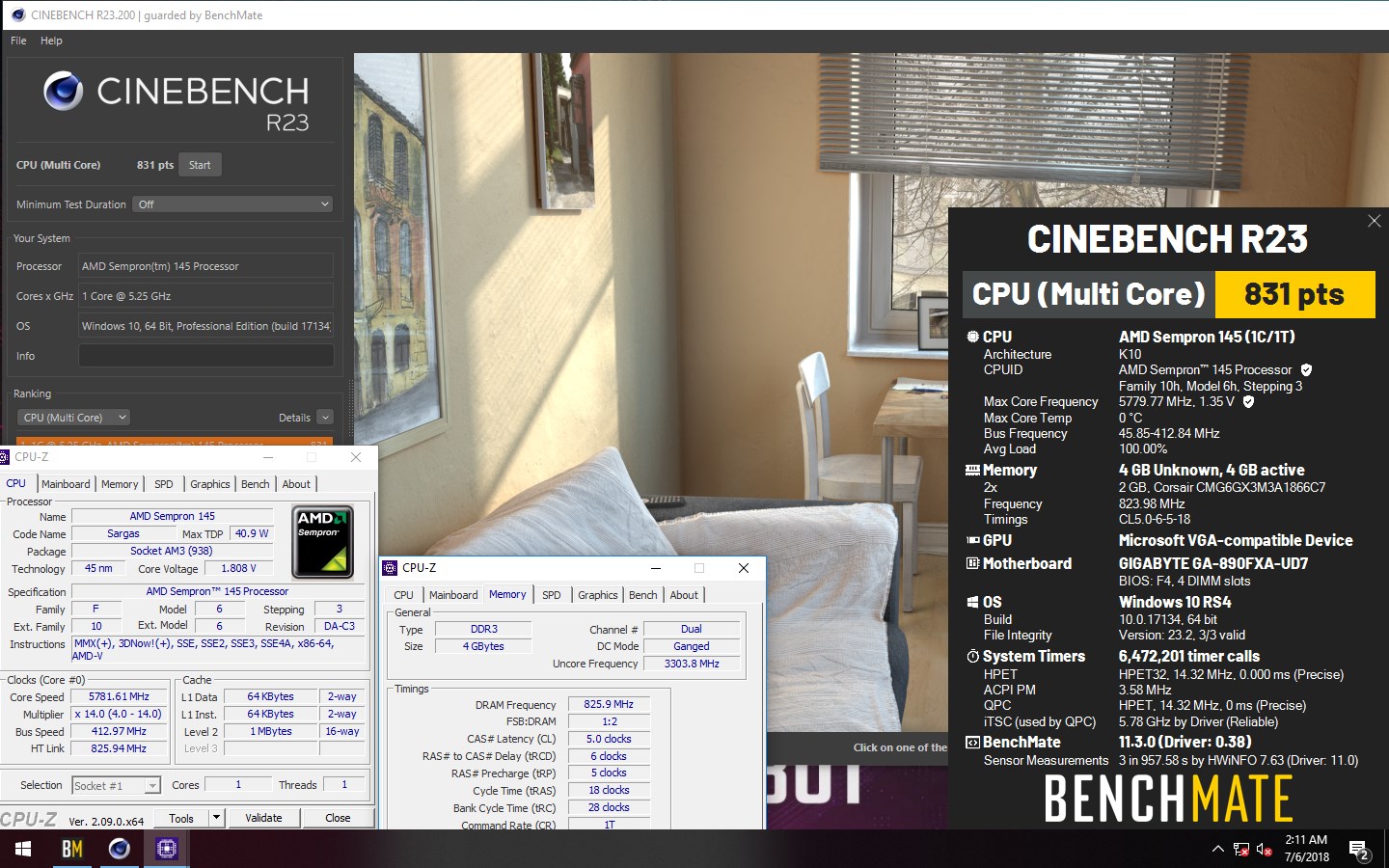Click the AMD Sempron logo in CPU-Z

323,542
